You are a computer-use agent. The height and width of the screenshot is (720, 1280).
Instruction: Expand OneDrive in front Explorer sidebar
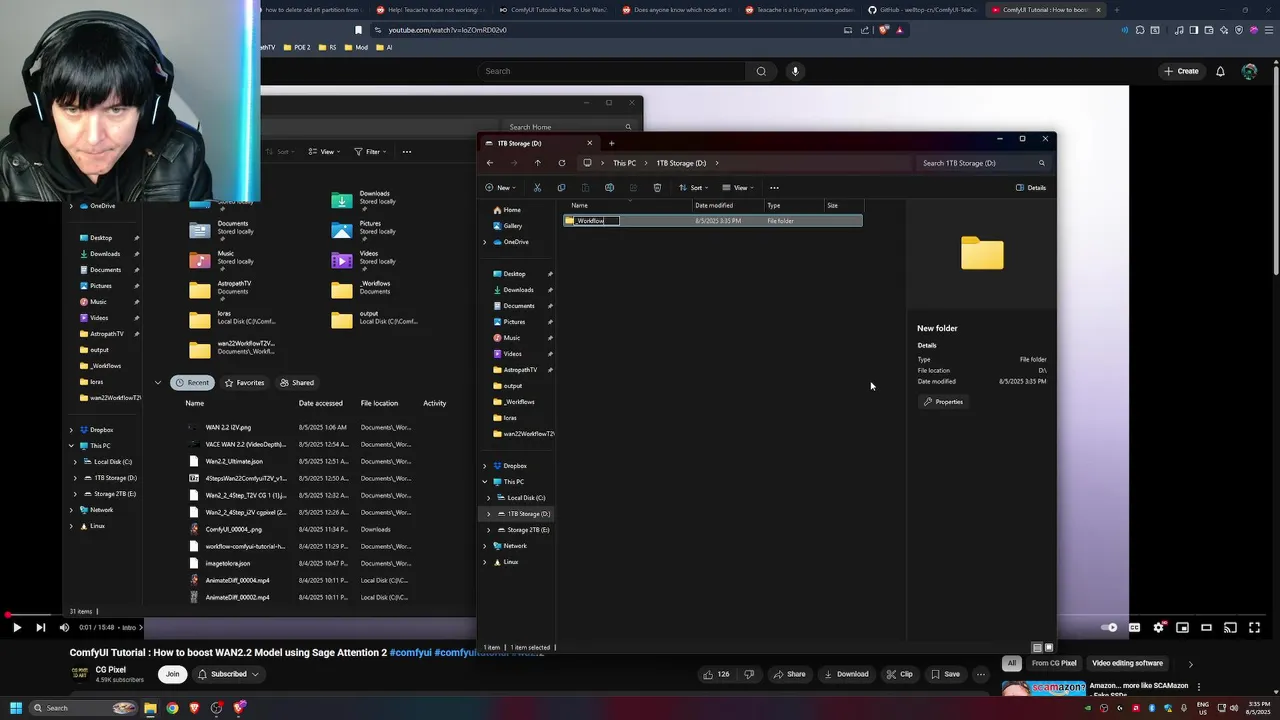[485, 242]
